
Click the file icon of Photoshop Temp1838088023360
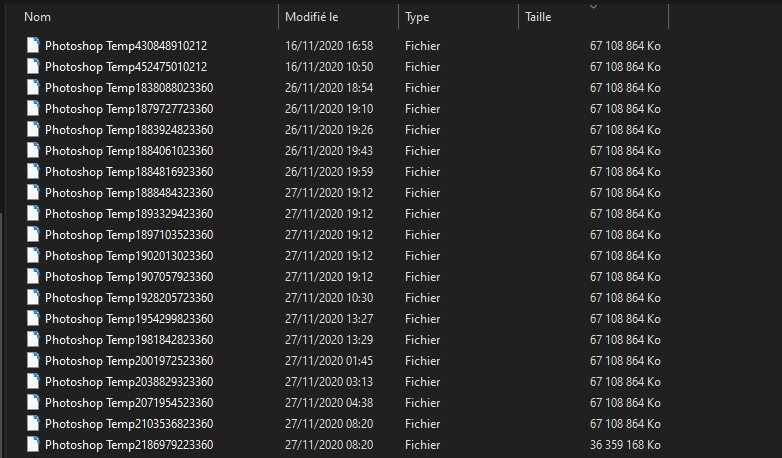pyautogui.click(x=33, y=87)
